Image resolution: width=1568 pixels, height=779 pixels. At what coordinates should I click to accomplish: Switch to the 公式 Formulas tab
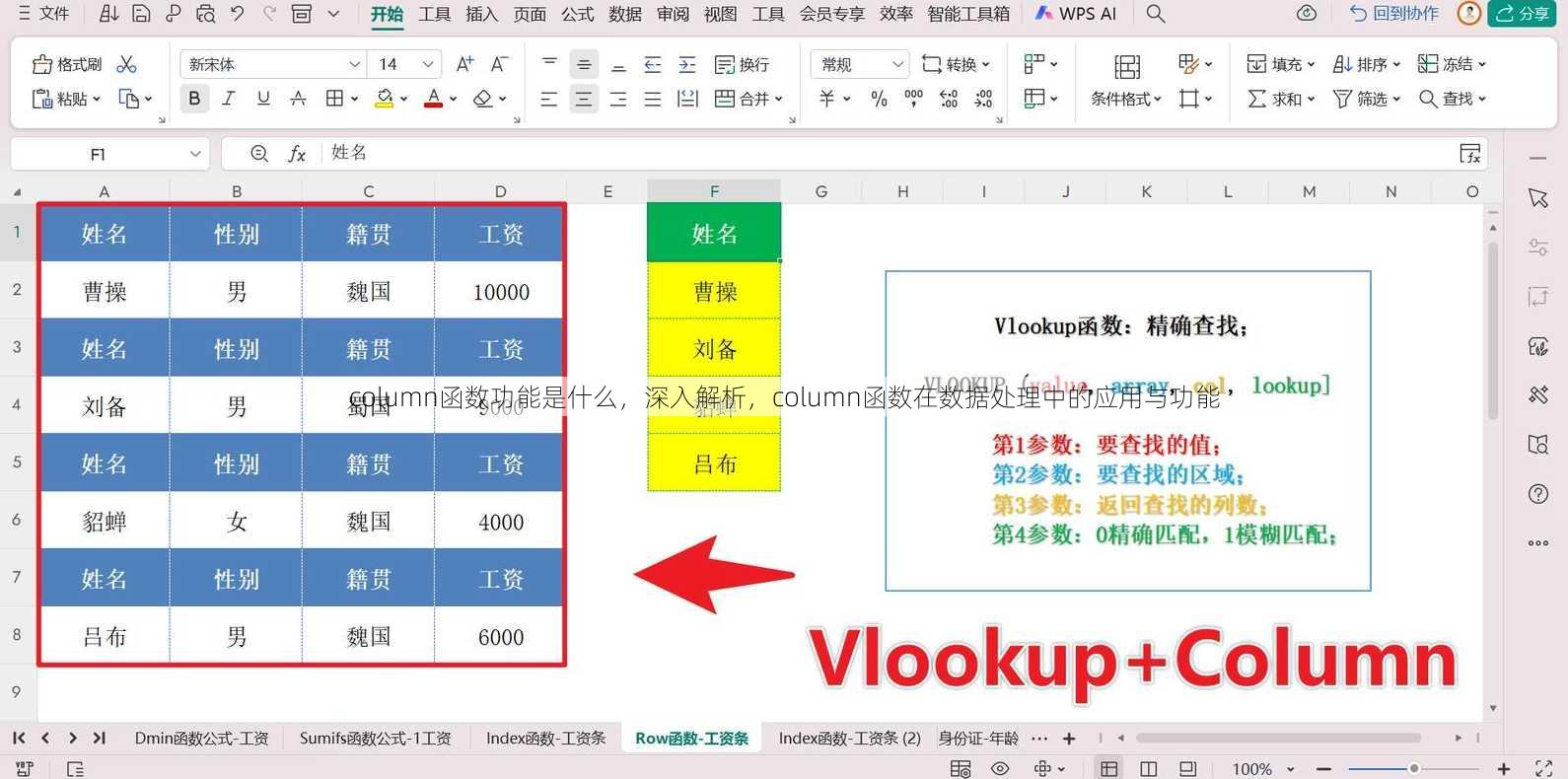(x=578, y=14)
